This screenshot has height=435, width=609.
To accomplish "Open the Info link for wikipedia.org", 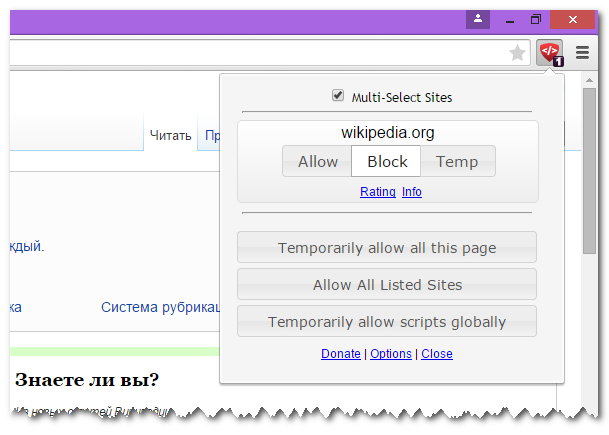I will click(x=412, y=191).
